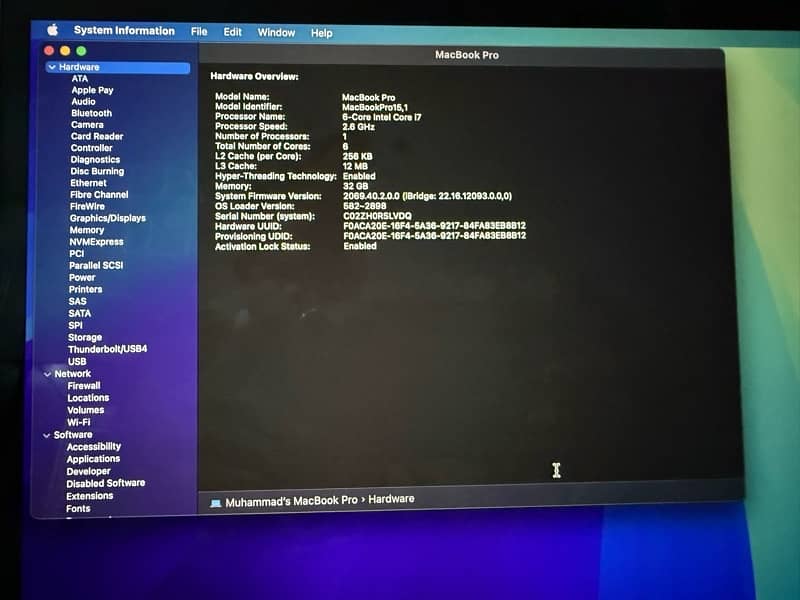Select Developer in the sidebar
Image resolution: width=800 pixels, height=600 pixels.
point(88,472)
